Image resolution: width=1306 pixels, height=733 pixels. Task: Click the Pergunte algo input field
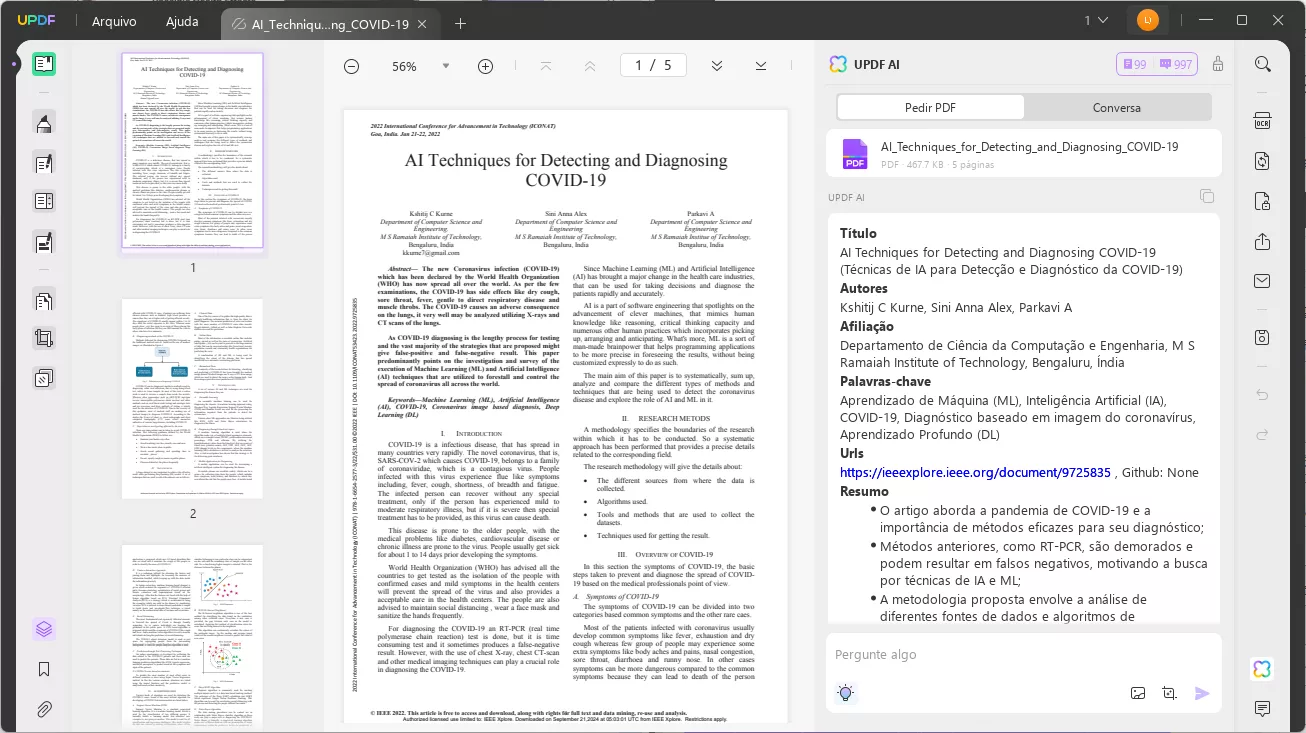pyautogui.click(x=1024, y=654)
